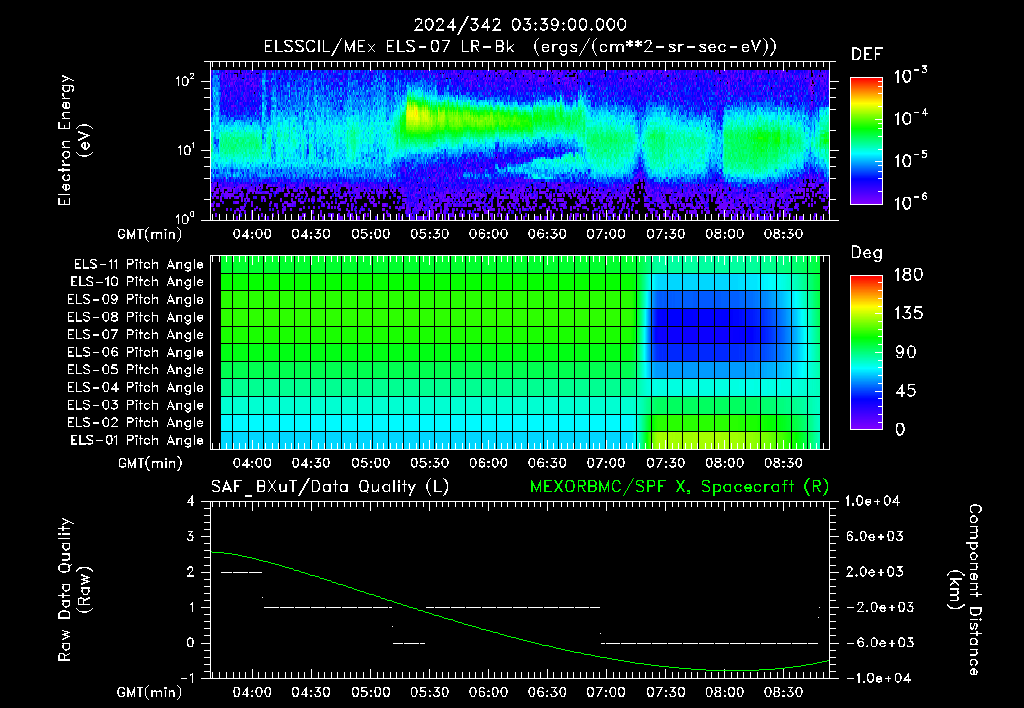Click the timestamp title 2024/342 03:39:00.000
This screenshot has width=1024, height=708.
point(520,25)
